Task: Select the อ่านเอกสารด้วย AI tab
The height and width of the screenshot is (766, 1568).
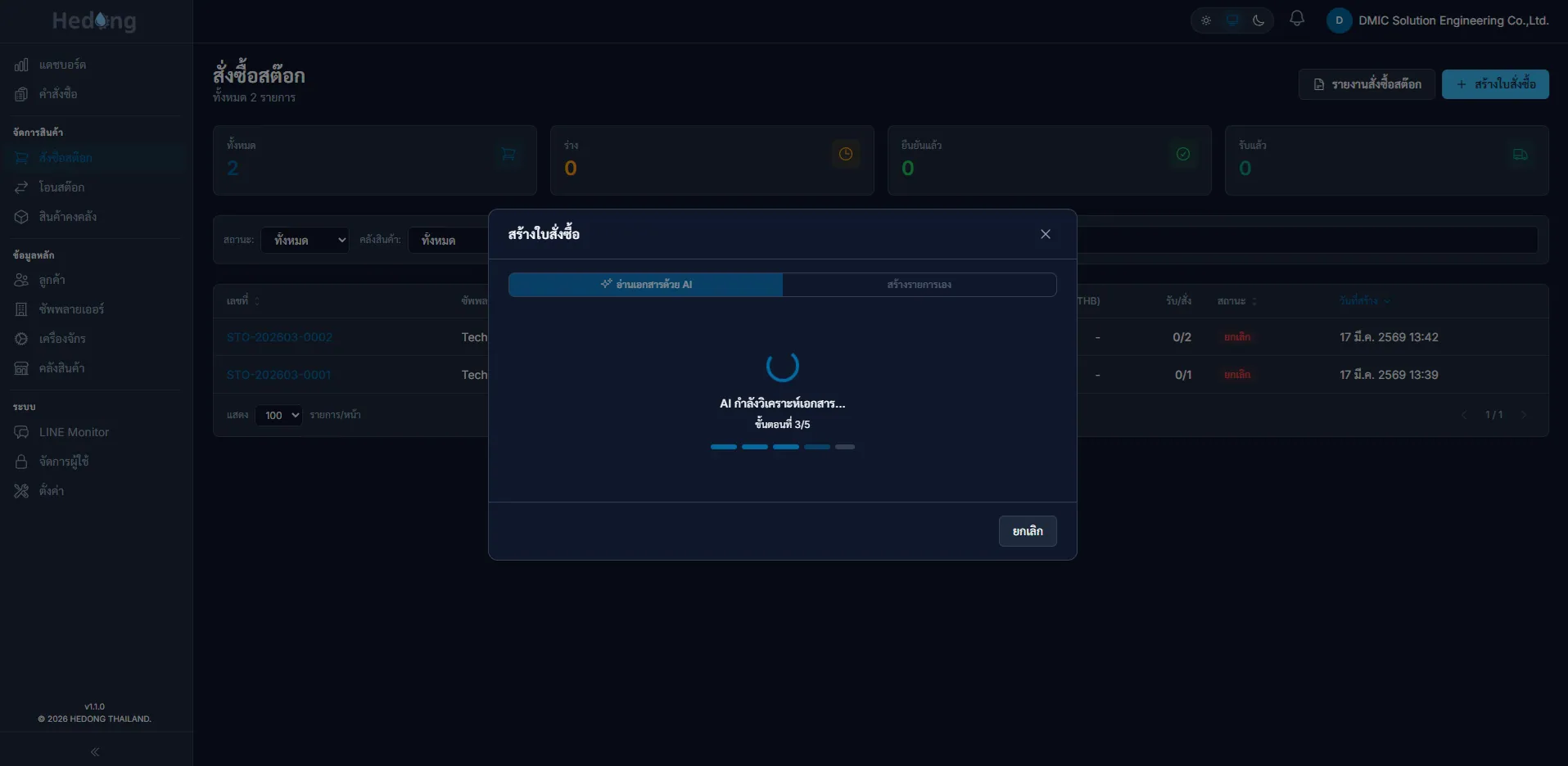Action: 646,285
